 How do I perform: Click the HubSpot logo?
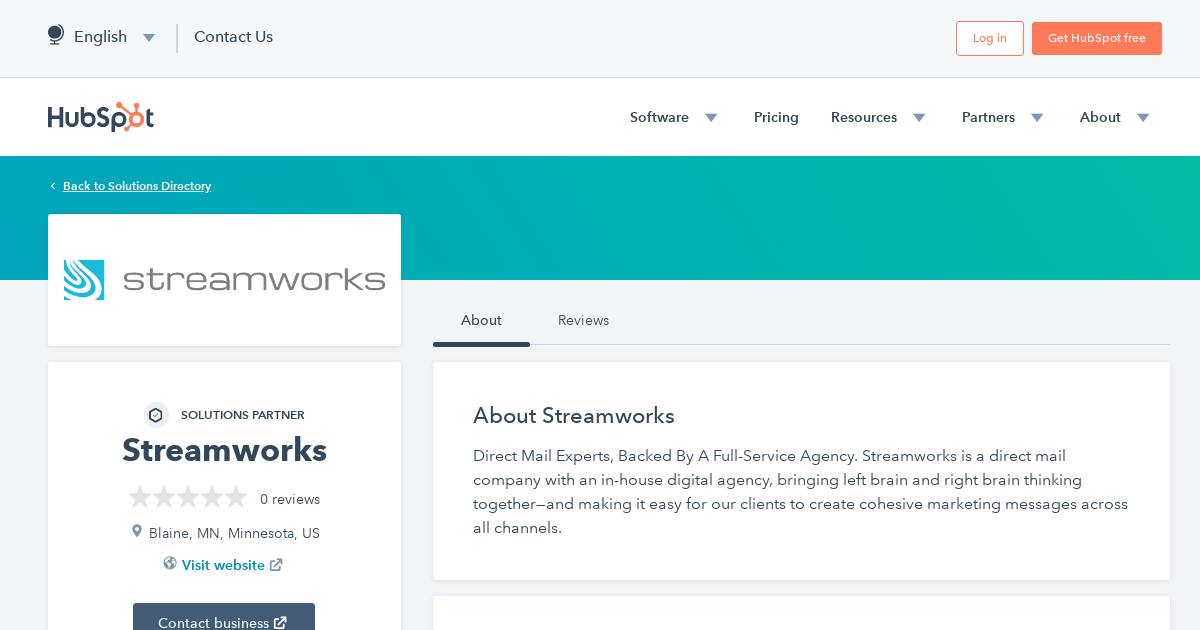click(101, 117)
